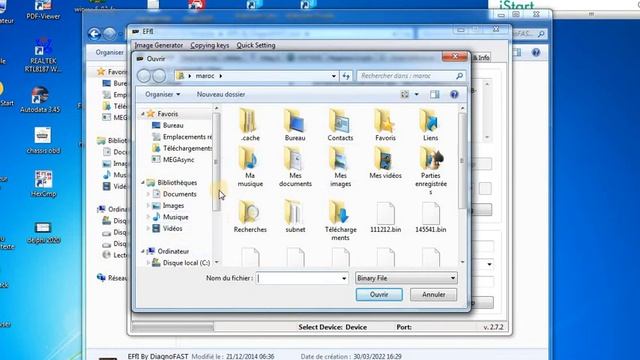640x360 pixels.
Task: Open the Mes images folder
Action: tap(340, 167)
